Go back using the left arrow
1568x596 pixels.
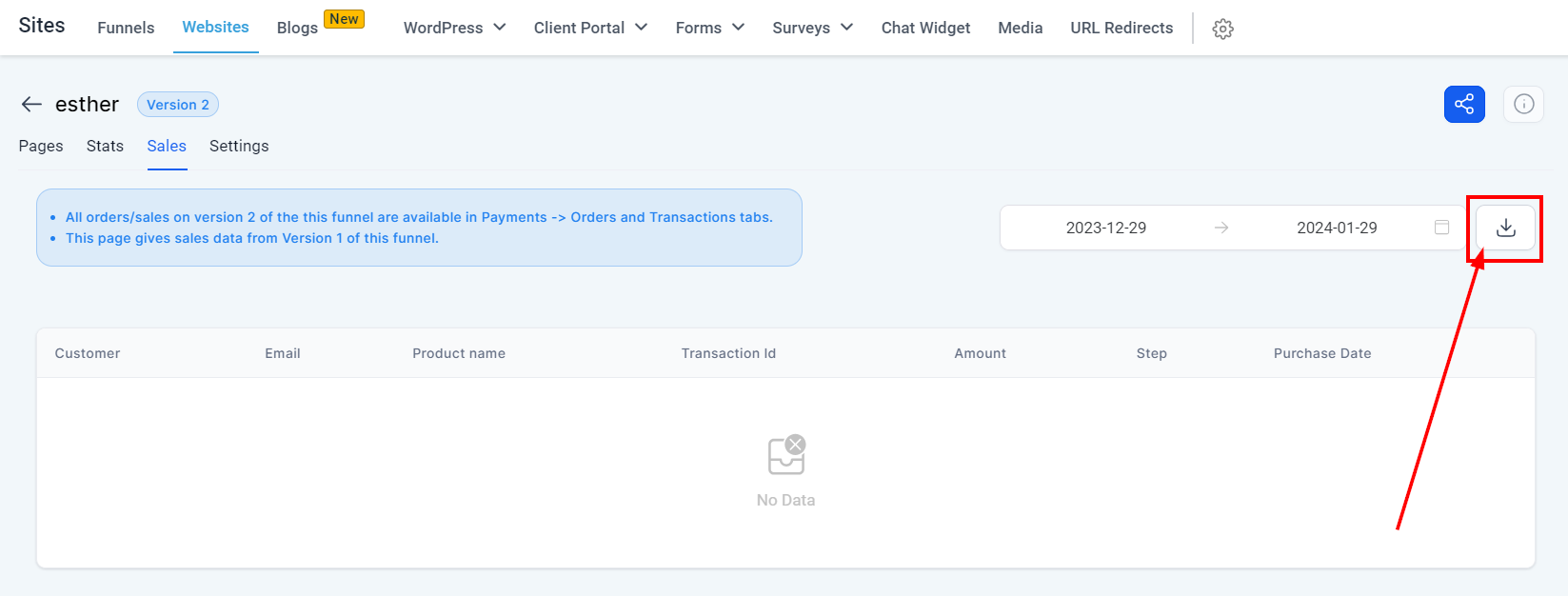31,104
